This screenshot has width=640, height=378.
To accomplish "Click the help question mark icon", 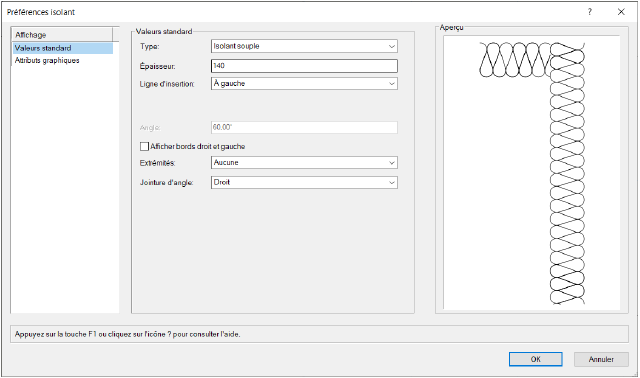I will [589, 12].
